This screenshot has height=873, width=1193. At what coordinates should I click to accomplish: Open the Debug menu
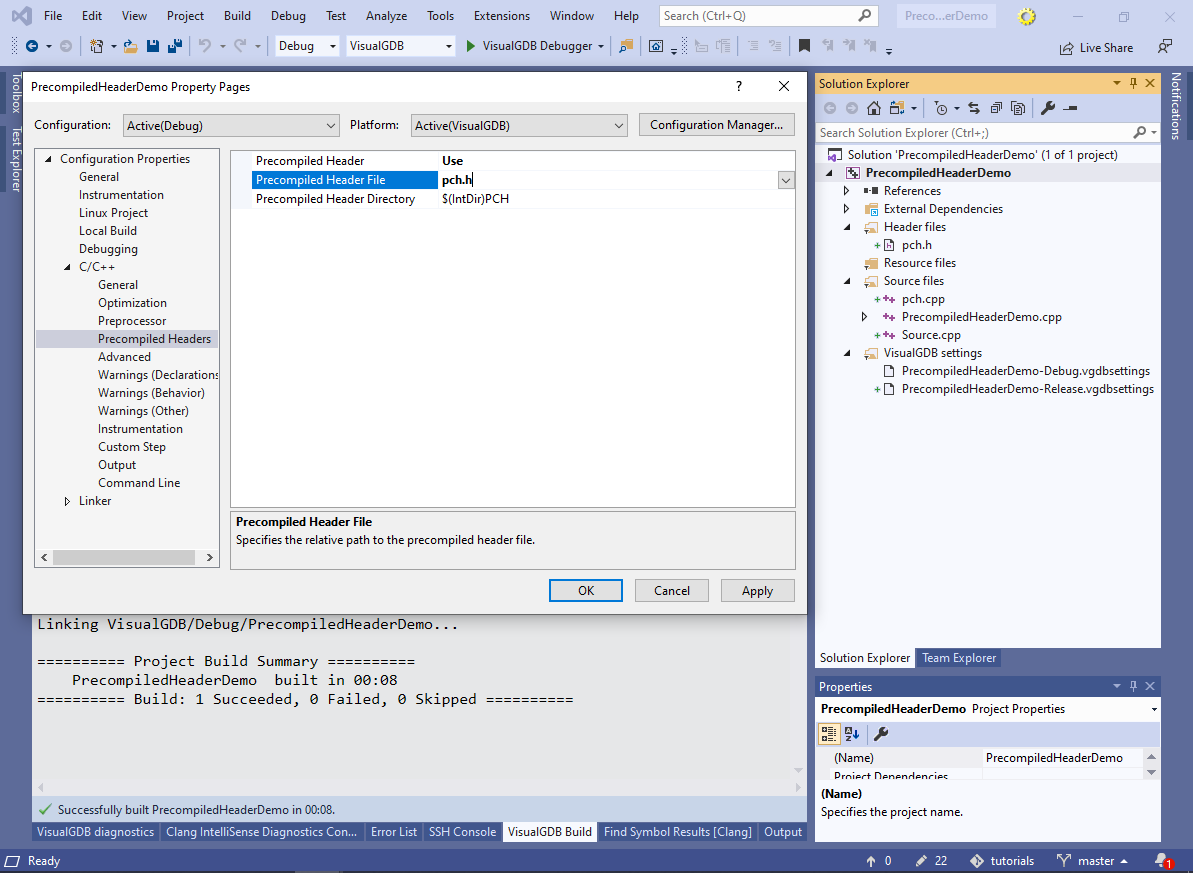pyautogui.click(x=288, y=15)
